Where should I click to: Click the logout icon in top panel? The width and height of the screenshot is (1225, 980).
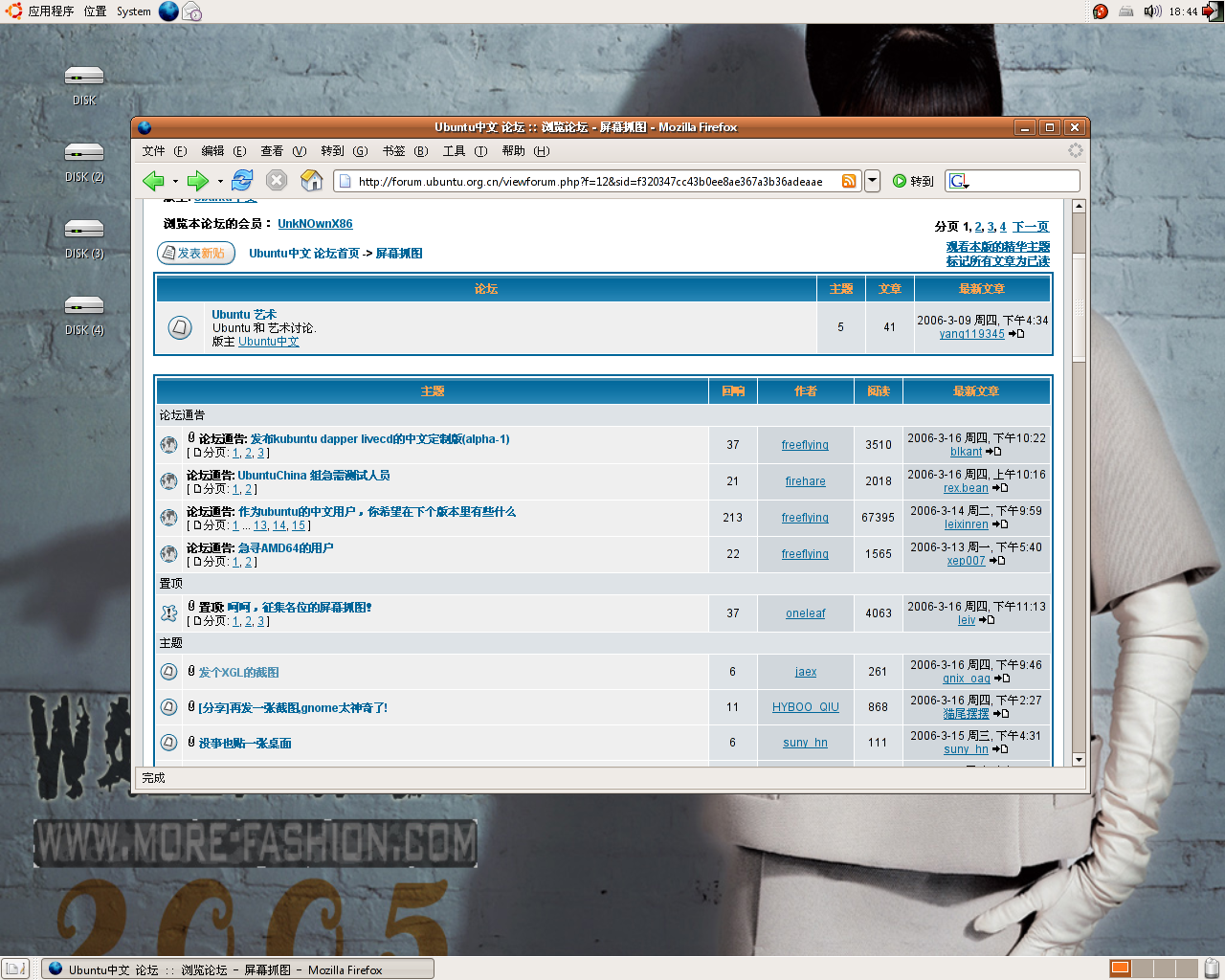[1213, 11]
